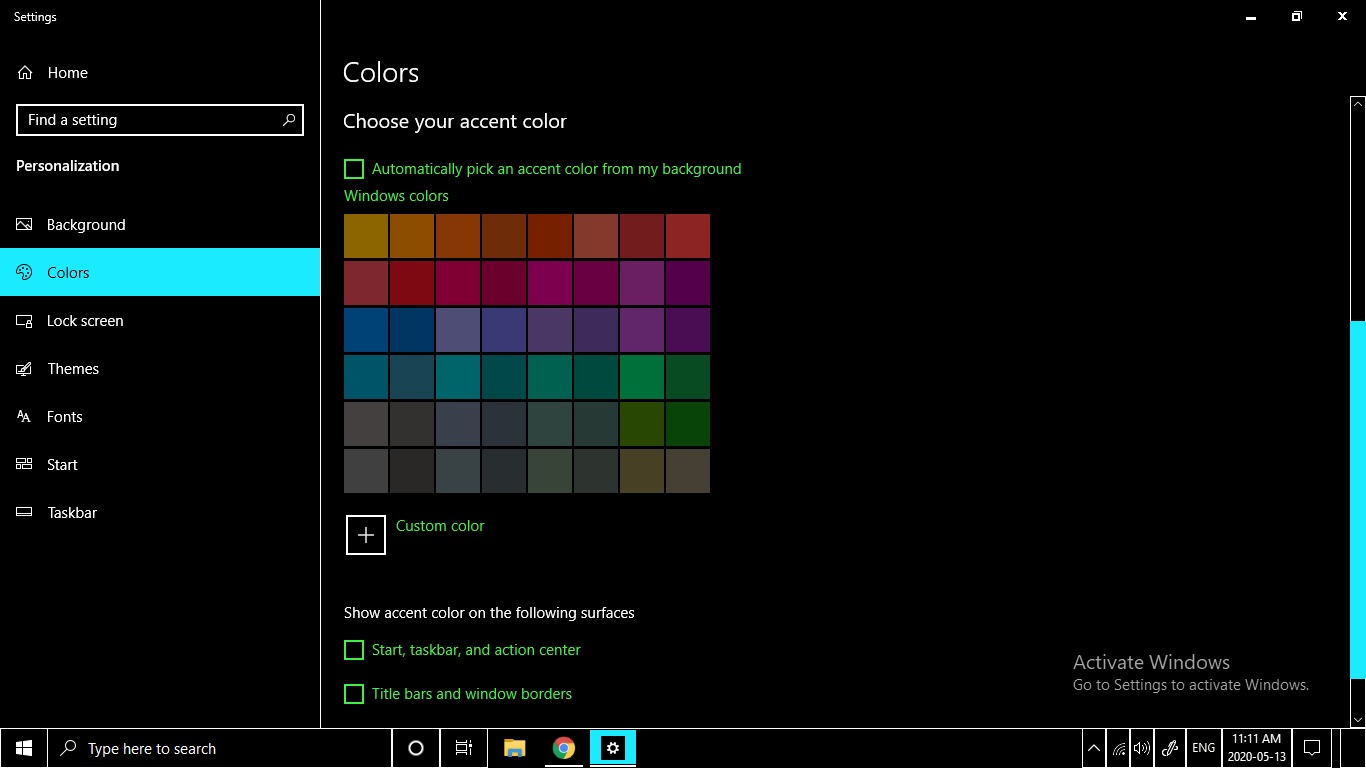Open Start settings page
Screen dimensions: 1366x768
point(160,465)
